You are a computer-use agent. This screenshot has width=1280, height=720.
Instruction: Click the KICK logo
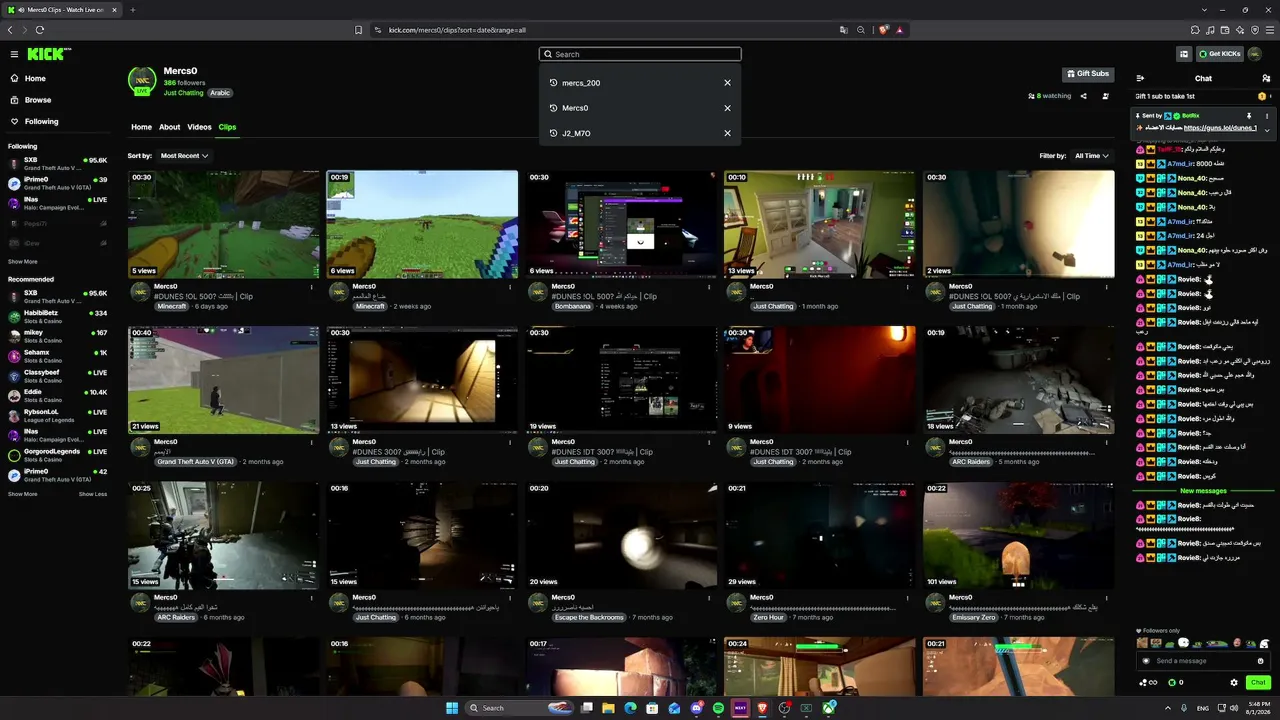coord(49,54)
